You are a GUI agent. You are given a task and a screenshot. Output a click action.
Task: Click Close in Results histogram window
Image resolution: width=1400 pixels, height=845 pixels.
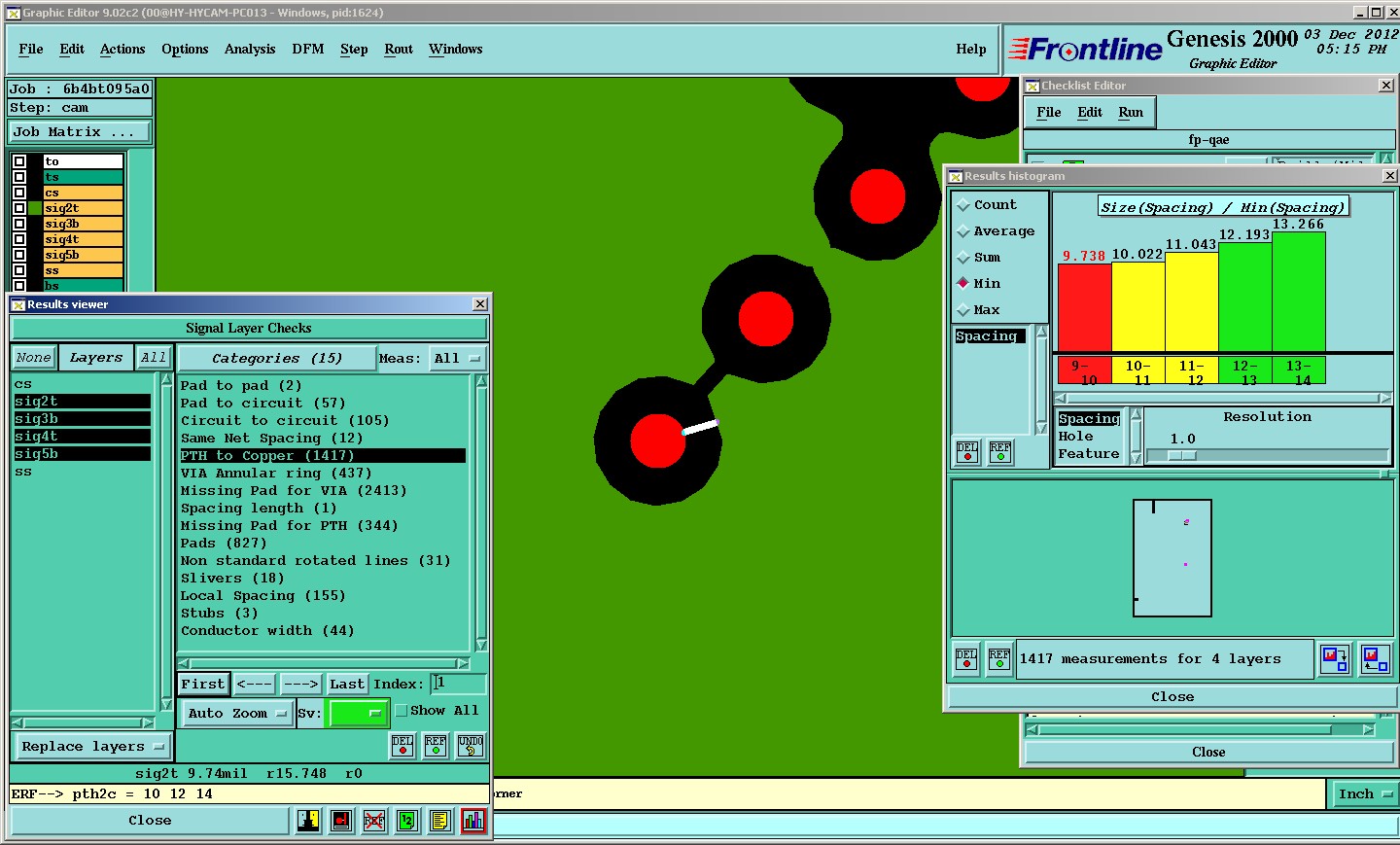click(1172, 697)
